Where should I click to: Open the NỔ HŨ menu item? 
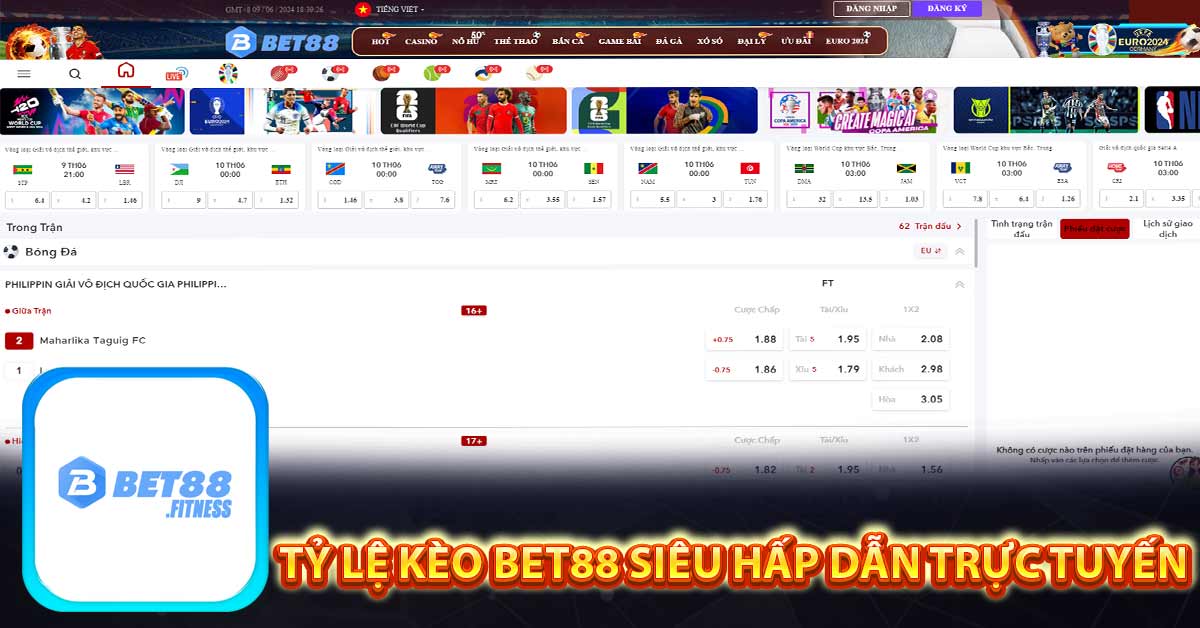click(467, 41)
